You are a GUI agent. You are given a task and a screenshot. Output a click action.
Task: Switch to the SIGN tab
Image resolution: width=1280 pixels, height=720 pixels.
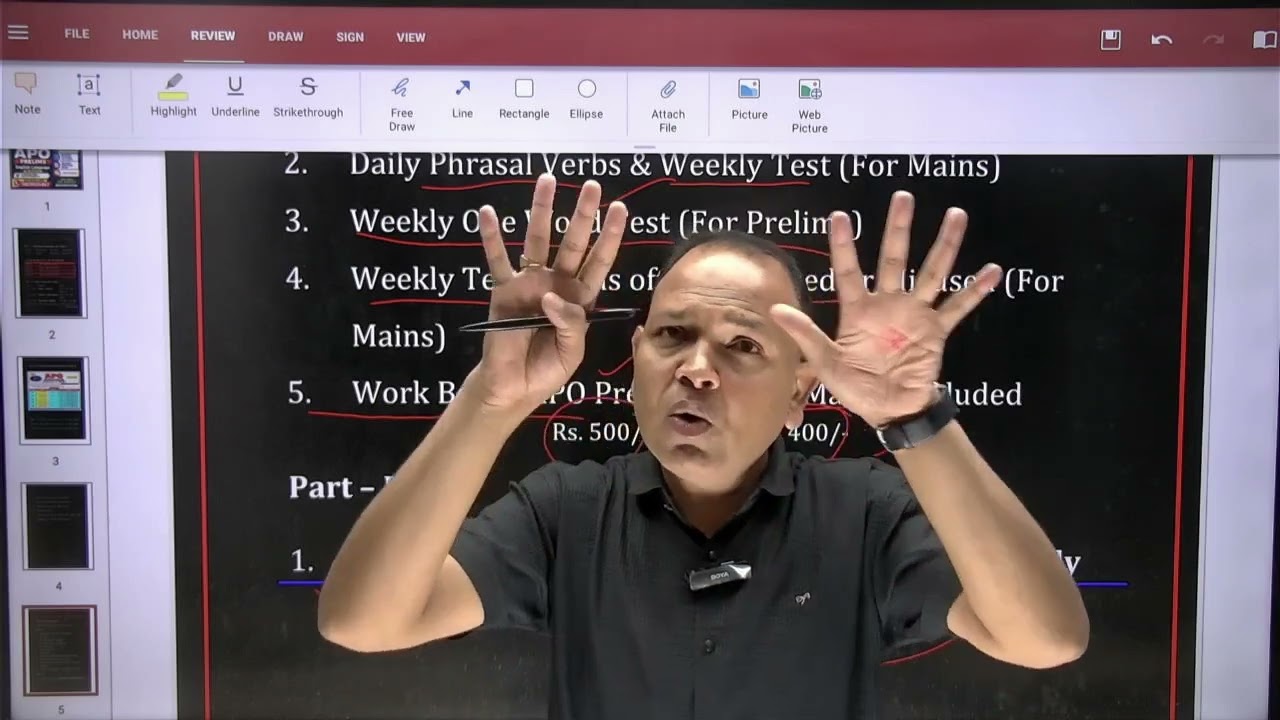(350, 37)
